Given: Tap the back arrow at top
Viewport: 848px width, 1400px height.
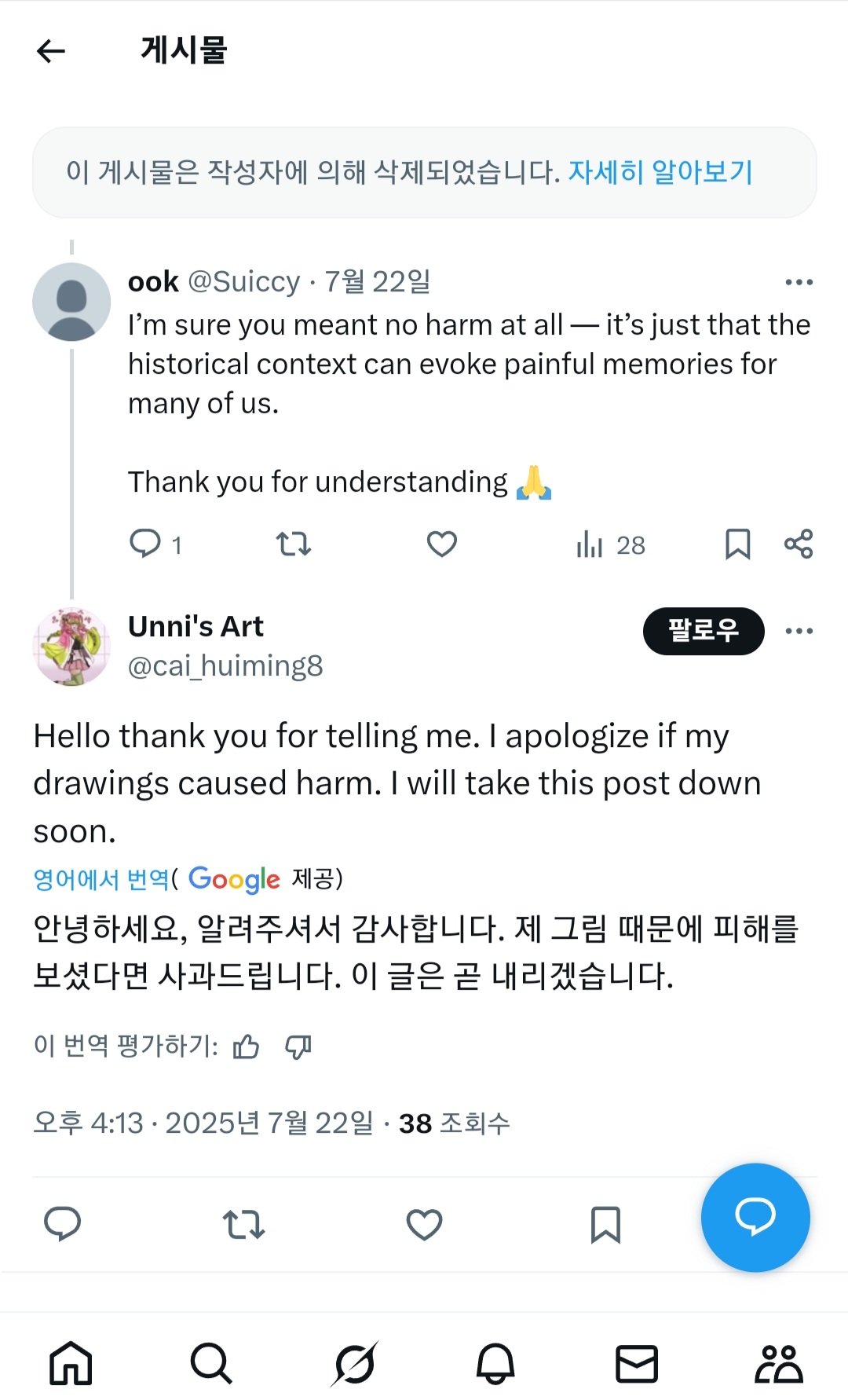Looking at the screenshot, I should pyautogui.click(x=51, y=52).
